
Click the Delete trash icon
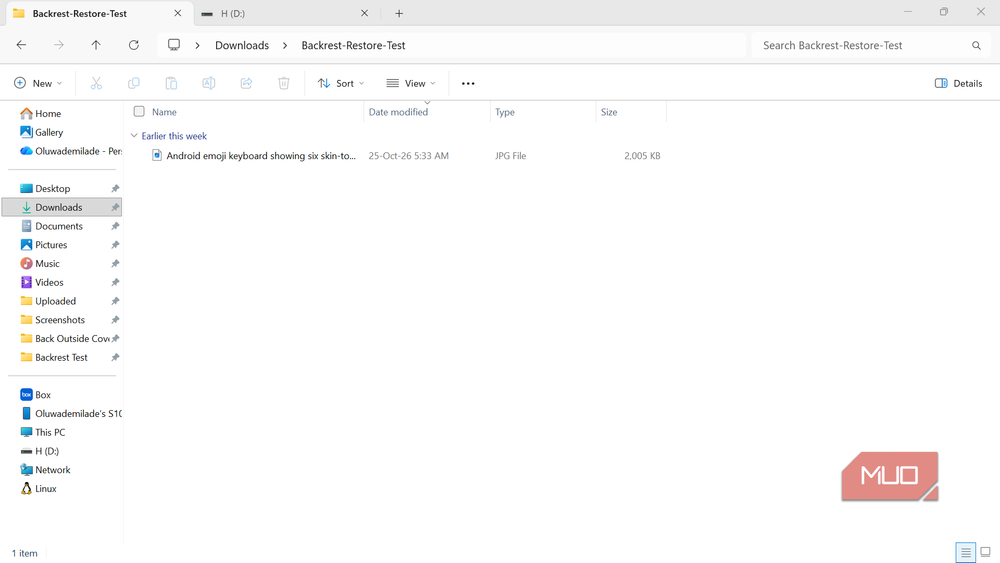point(284,84)
